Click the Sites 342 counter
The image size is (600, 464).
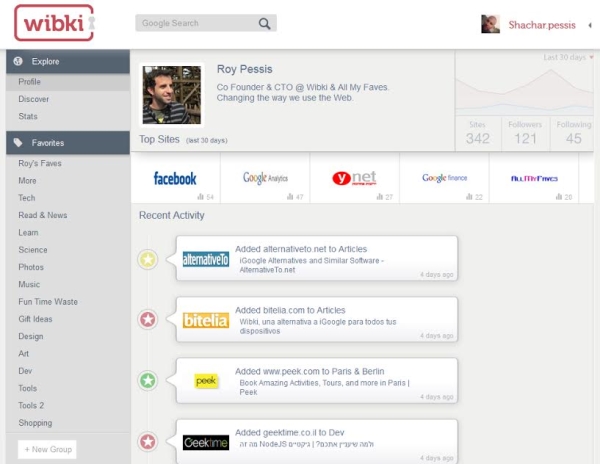coord(478,133)
